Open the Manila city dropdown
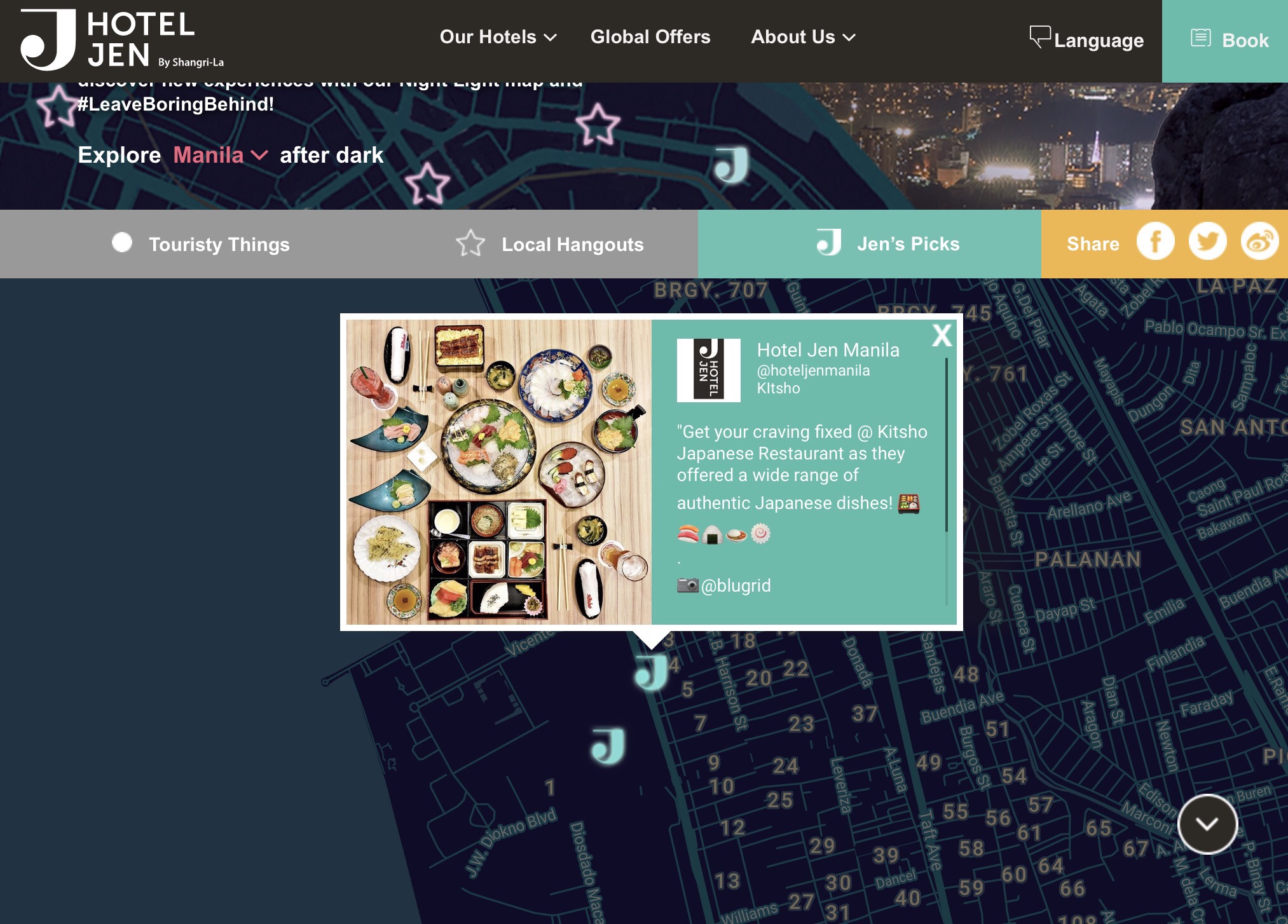 coord(221,155)
